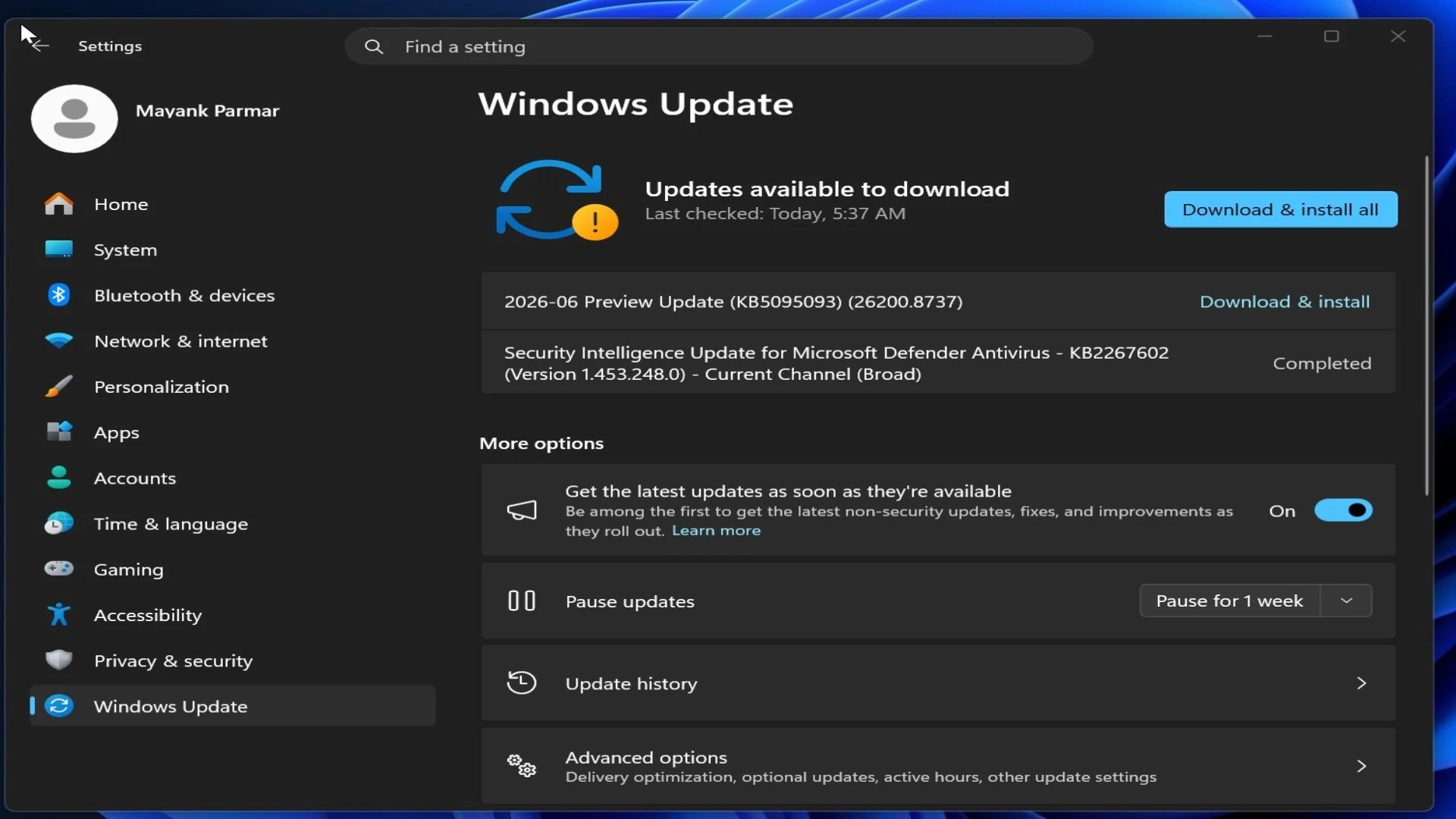Click the Completed status text
The height and width of the screenshot is (819, 1456).
tap(1322, 362)
